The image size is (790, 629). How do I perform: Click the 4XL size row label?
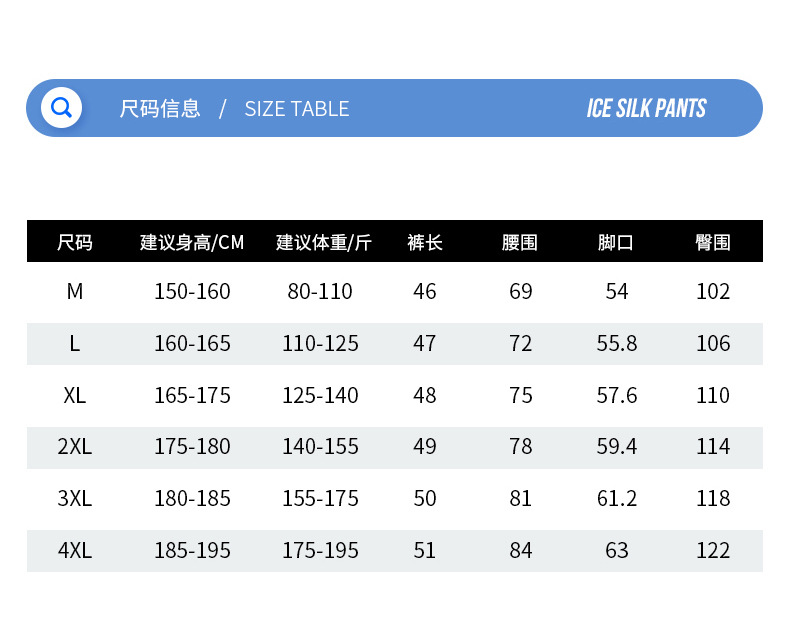75,550
